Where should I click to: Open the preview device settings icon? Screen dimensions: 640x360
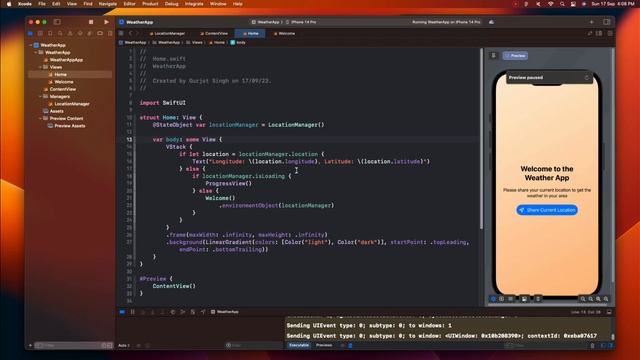(x=524, y=299)
